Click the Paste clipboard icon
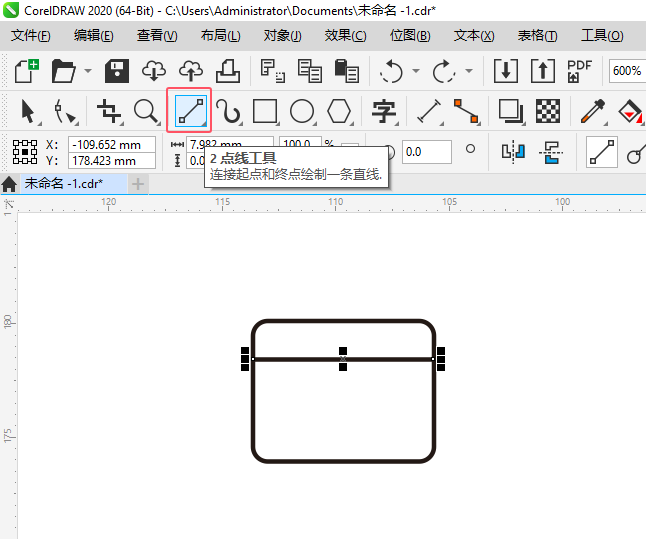Viewport: 646px width, 539px height. tap(346, 71)
